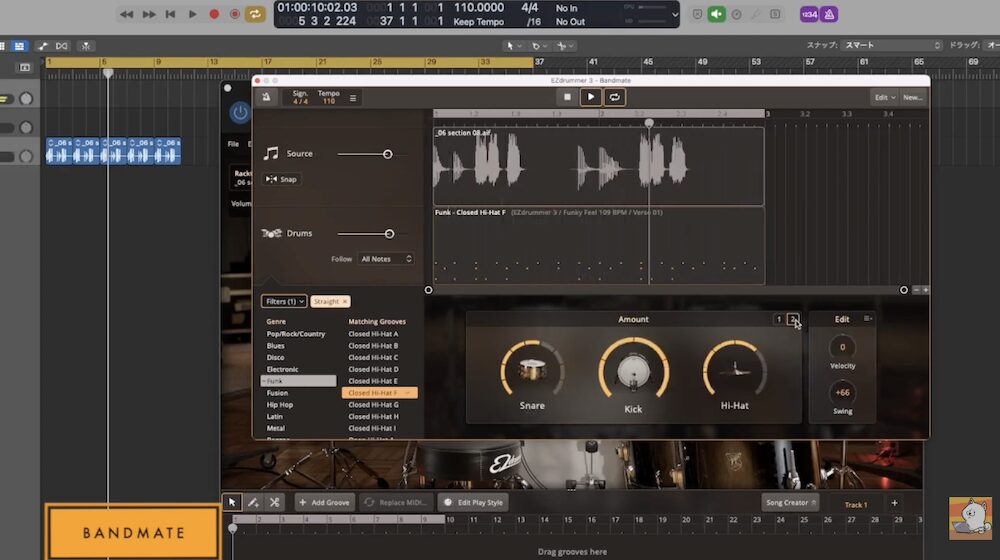Play the Bandmate groove preview
This screenshot has height=560, width=1000.
[591, 97]
